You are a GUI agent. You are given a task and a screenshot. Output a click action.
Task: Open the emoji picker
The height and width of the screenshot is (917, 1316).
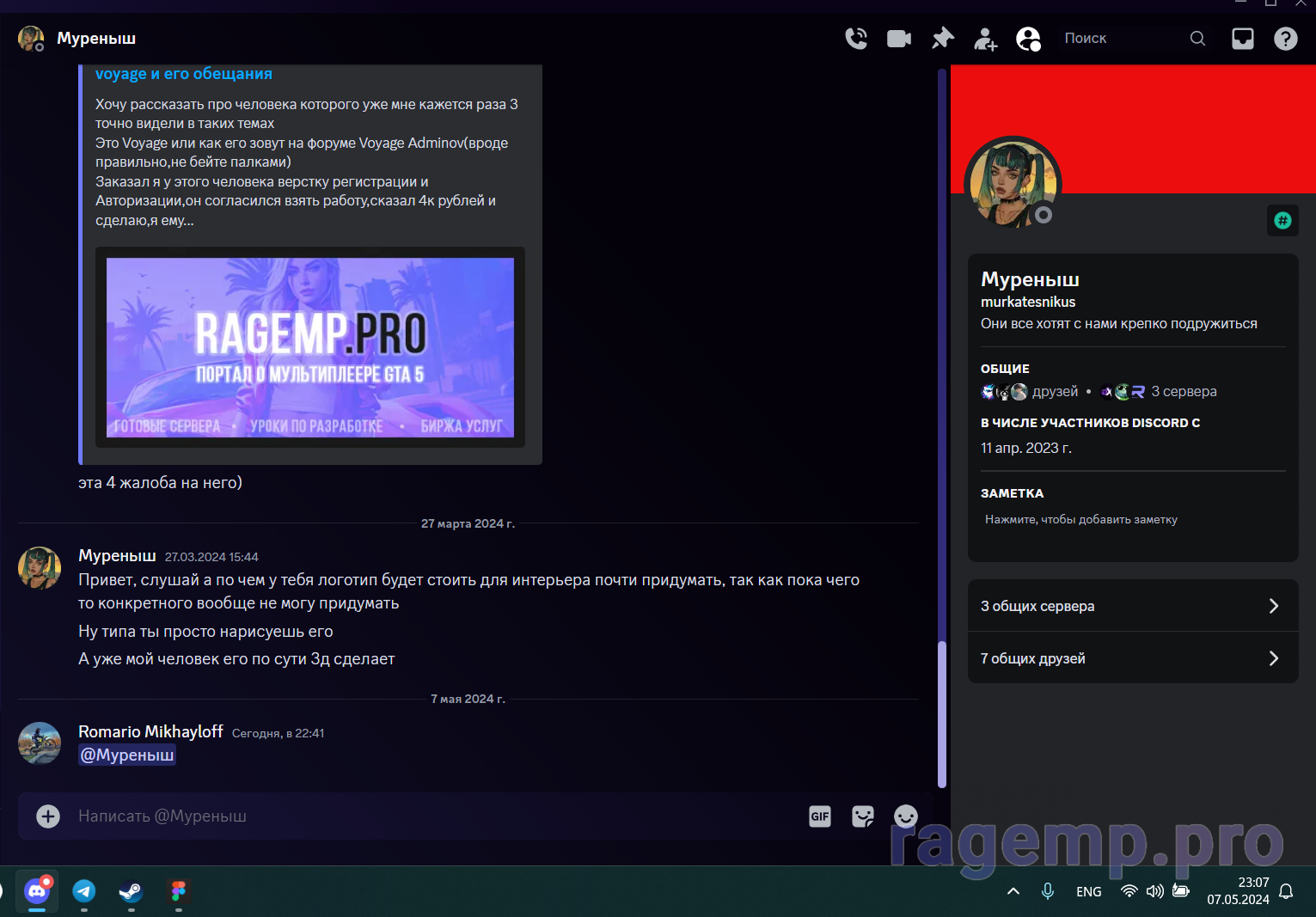tap(906, 816)
